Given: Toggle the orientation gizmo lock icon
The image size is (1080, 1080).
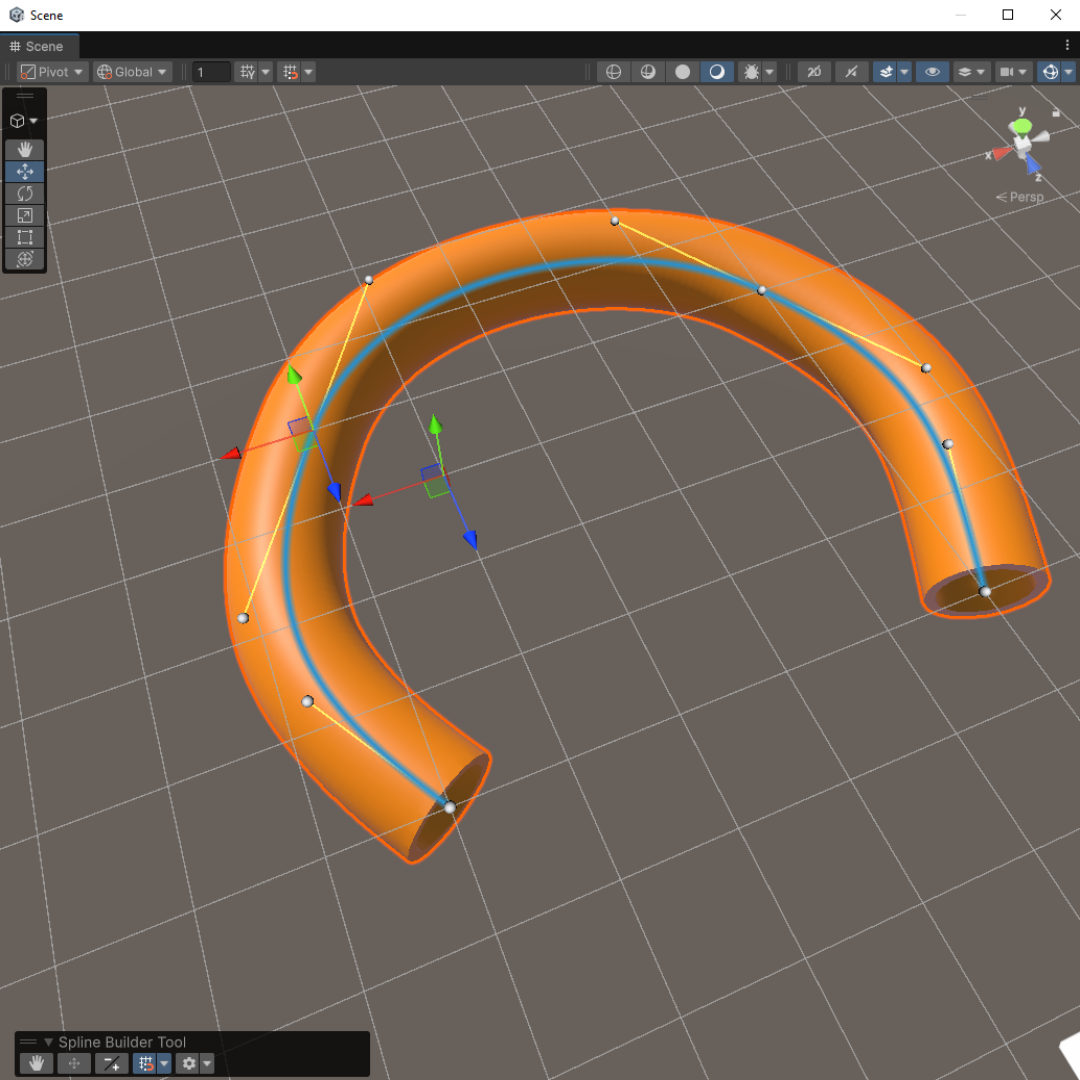Looking at the screenshot, I should (1056, 112).
